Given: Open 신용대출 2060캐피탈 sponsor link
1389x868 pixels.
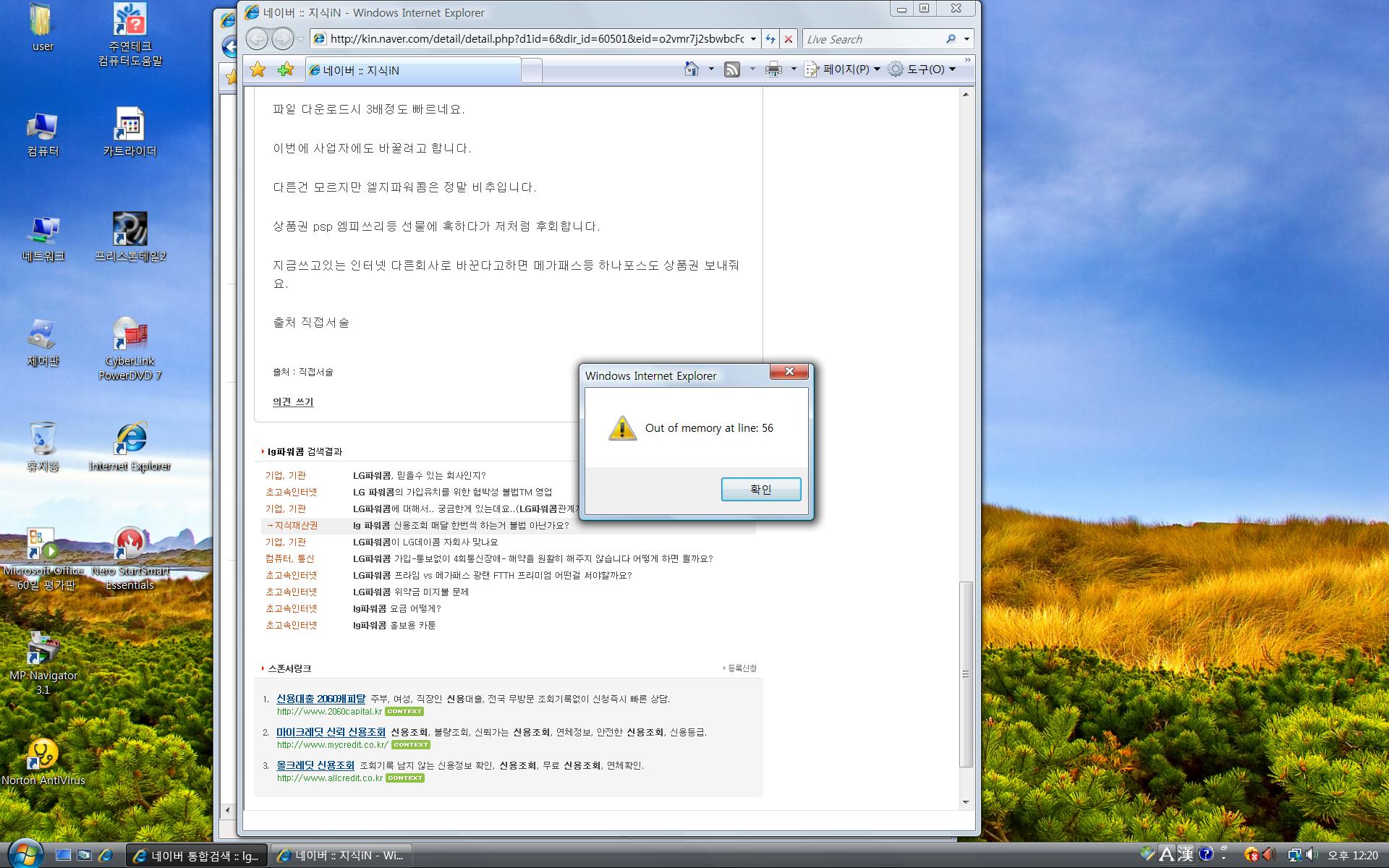Looking at the screenshot, I should [321, 699].
